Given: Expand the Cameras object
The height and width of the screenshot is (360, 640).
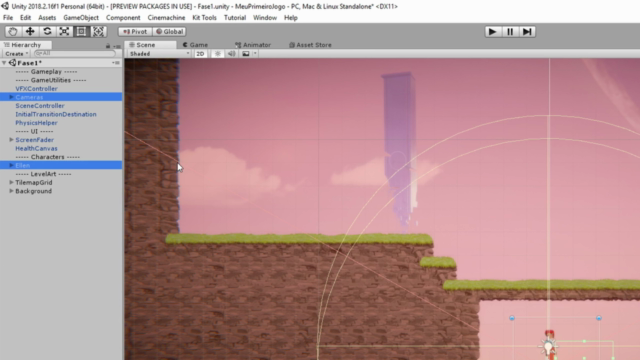Looking at the screenshot, I should pos(11,97).
